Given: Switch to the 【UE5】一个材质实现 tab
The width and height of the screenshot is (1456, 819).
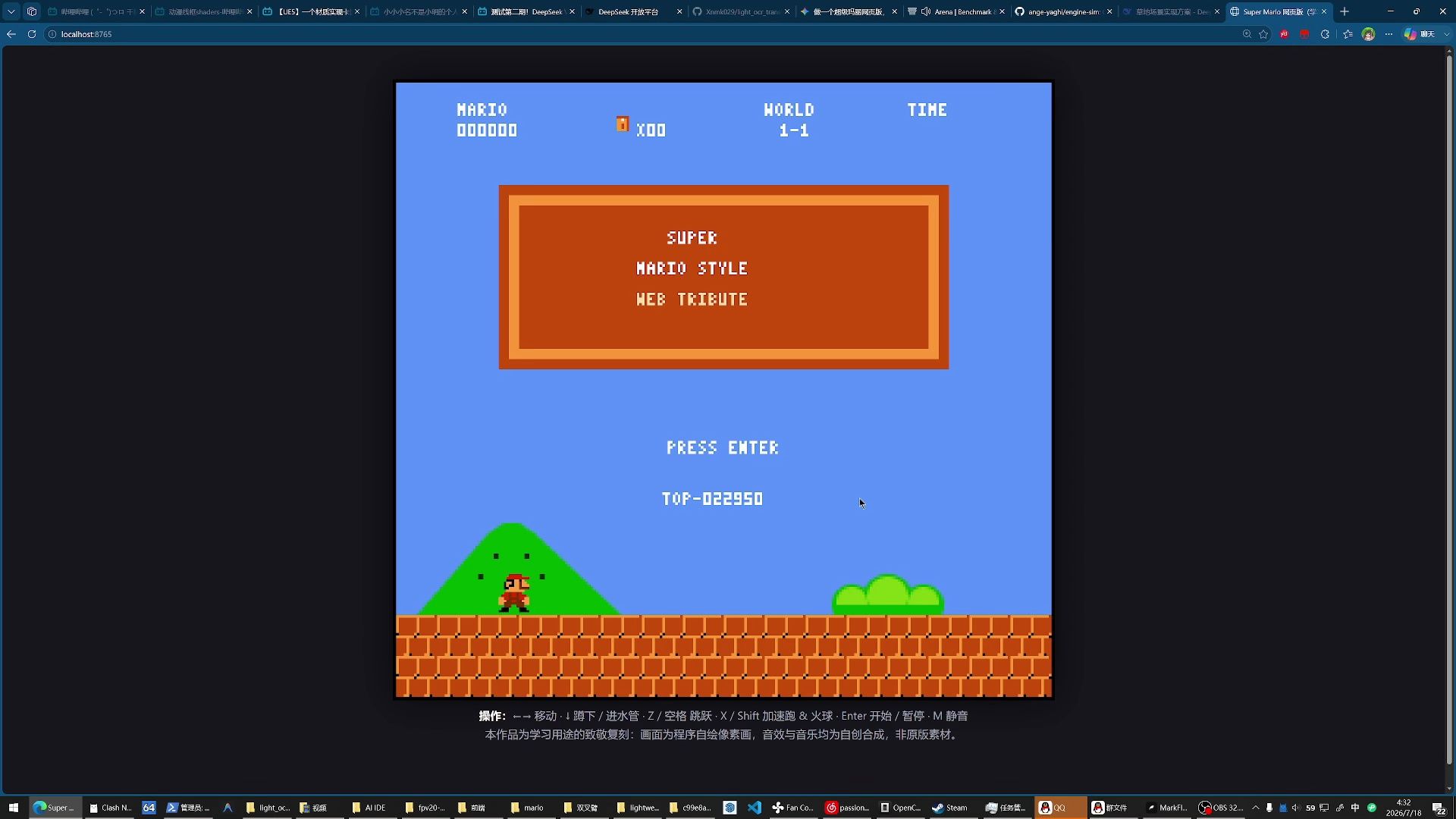Looking at the screenshot, I should (x=312, y=11).
